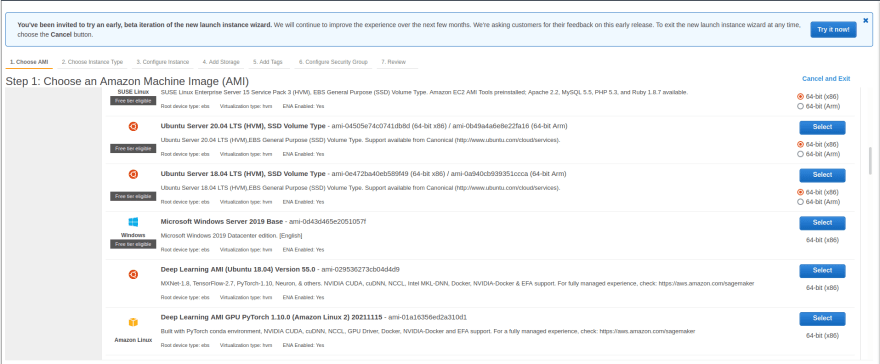Click the Ubuntu logo for Ubuntu Server 18.04
Image resolution: width=880 pixels, height=364 pixels.
(x=133, y=174)
